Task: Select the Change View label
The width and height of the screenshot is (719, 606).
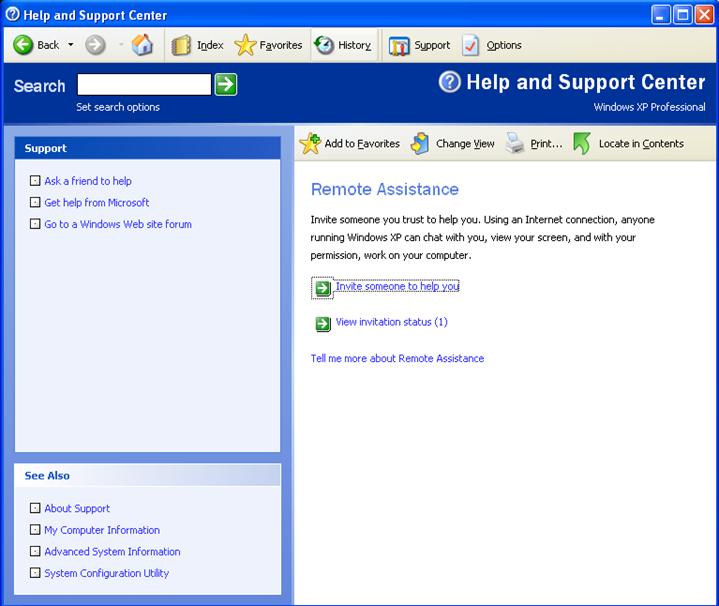Action: click(x=465, y=143)
